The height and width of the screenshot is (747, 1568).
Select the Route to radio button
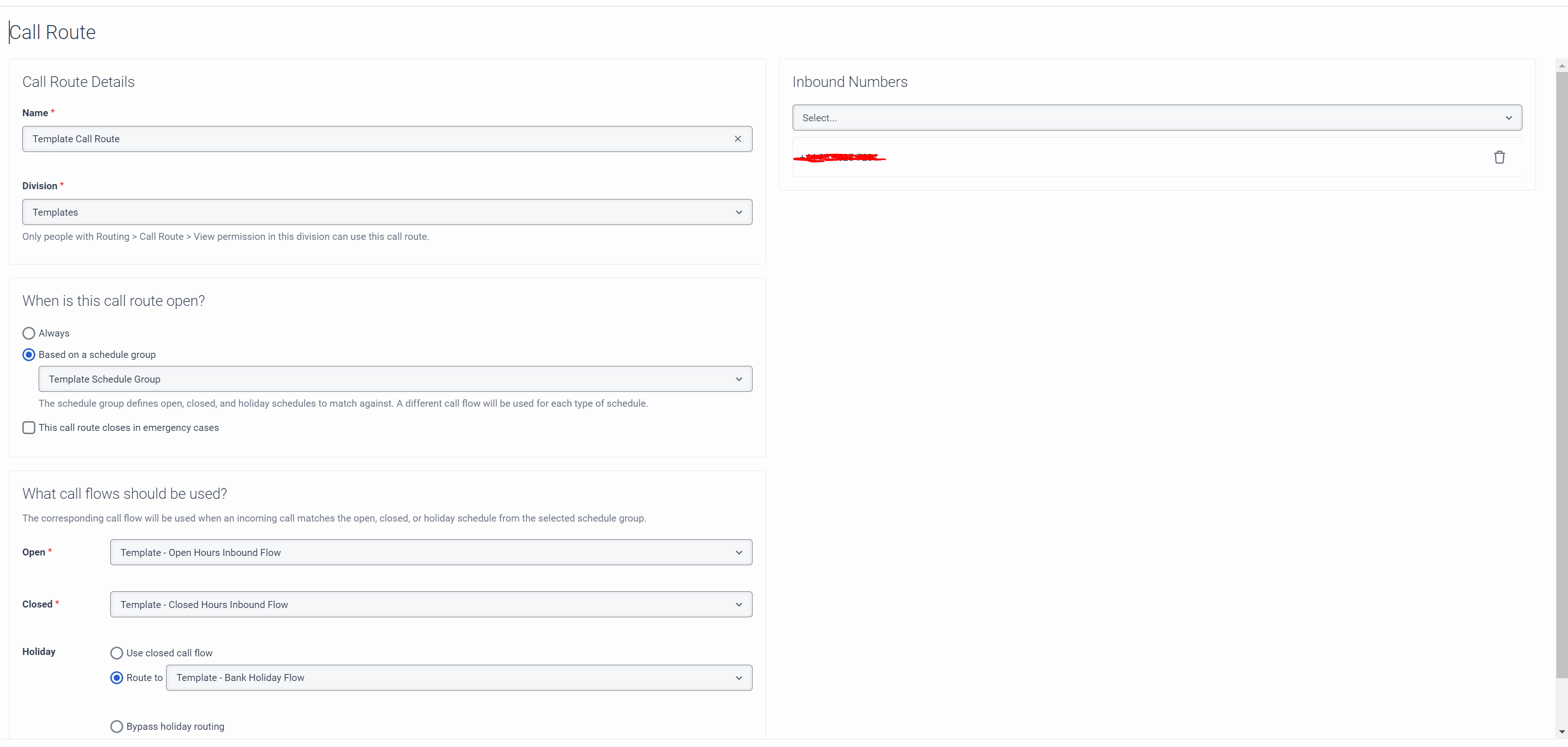116,678
